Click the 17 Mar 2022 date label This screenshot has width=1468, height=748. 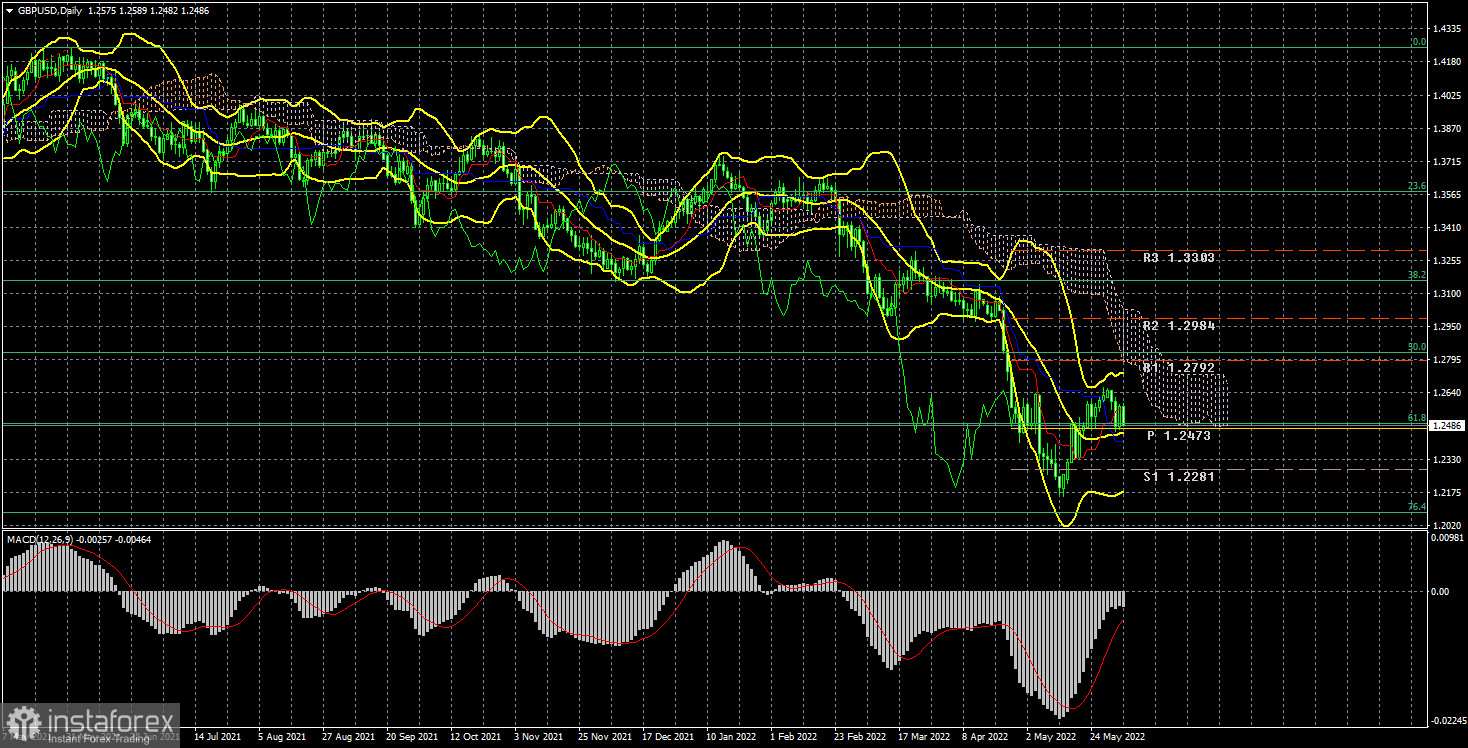click(x=924, y=735)
